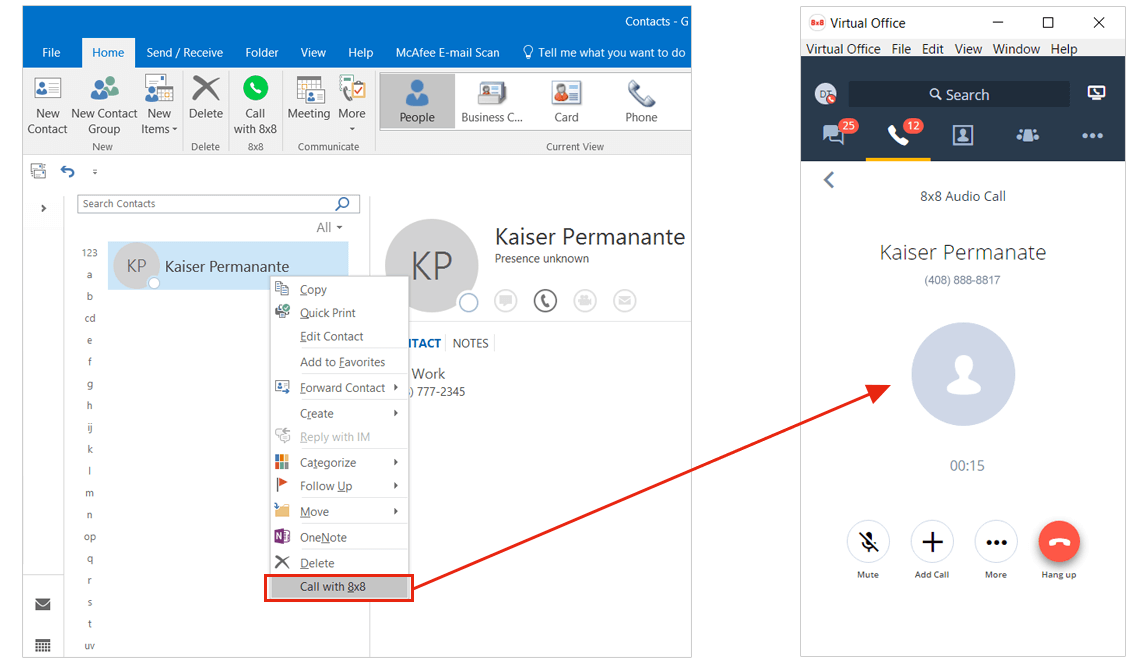The width and height of the screenshot is (1144, 662).
Task: Click New Contact ribbon icon
Action: click(x=47, y=107)
